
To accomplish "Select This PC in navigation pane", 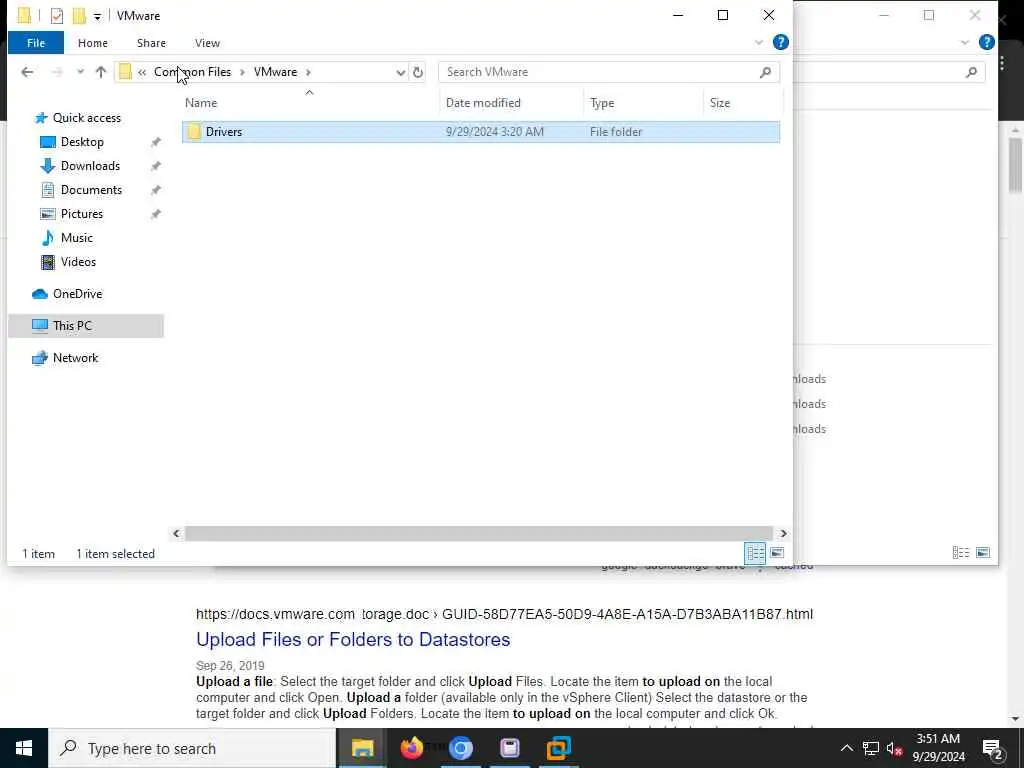I will pyautogui.click(x=86, y=326).
